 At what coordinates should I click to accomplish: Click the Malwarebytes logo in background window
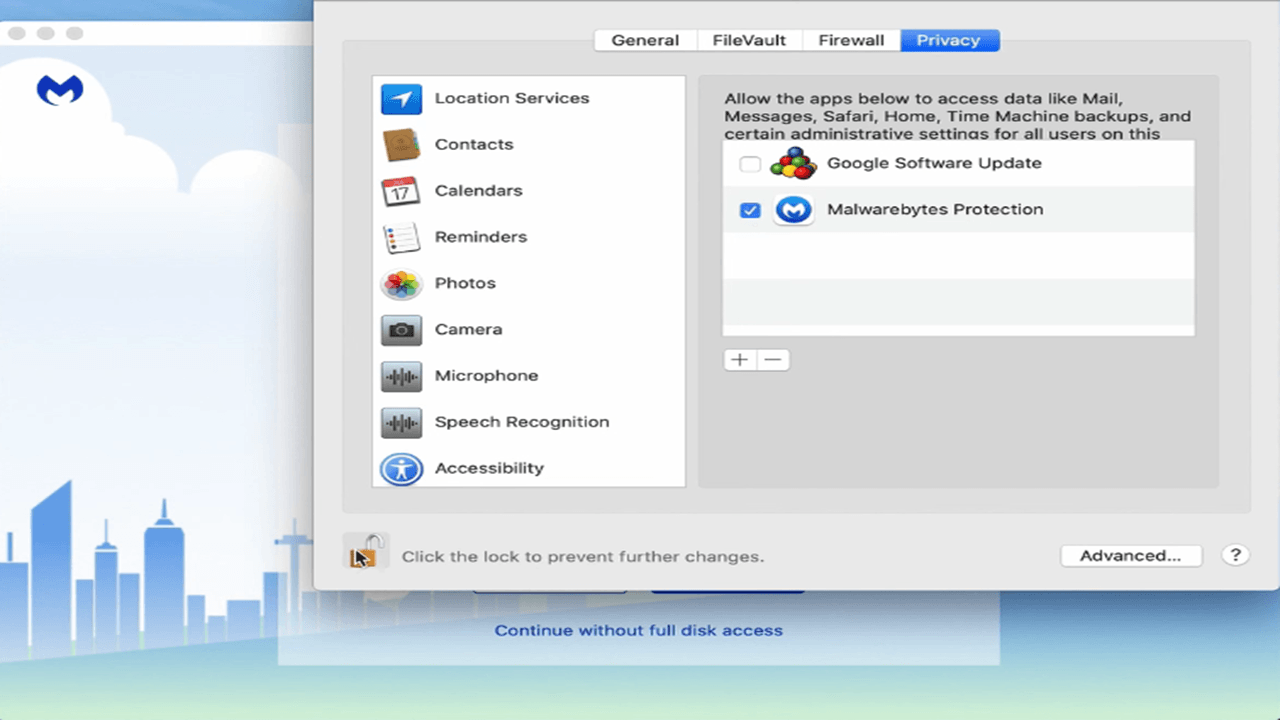click(60, 91)
